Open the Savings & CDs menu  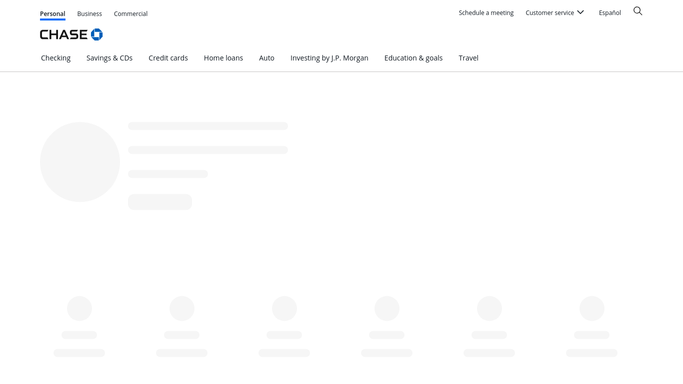click(109, 58)
